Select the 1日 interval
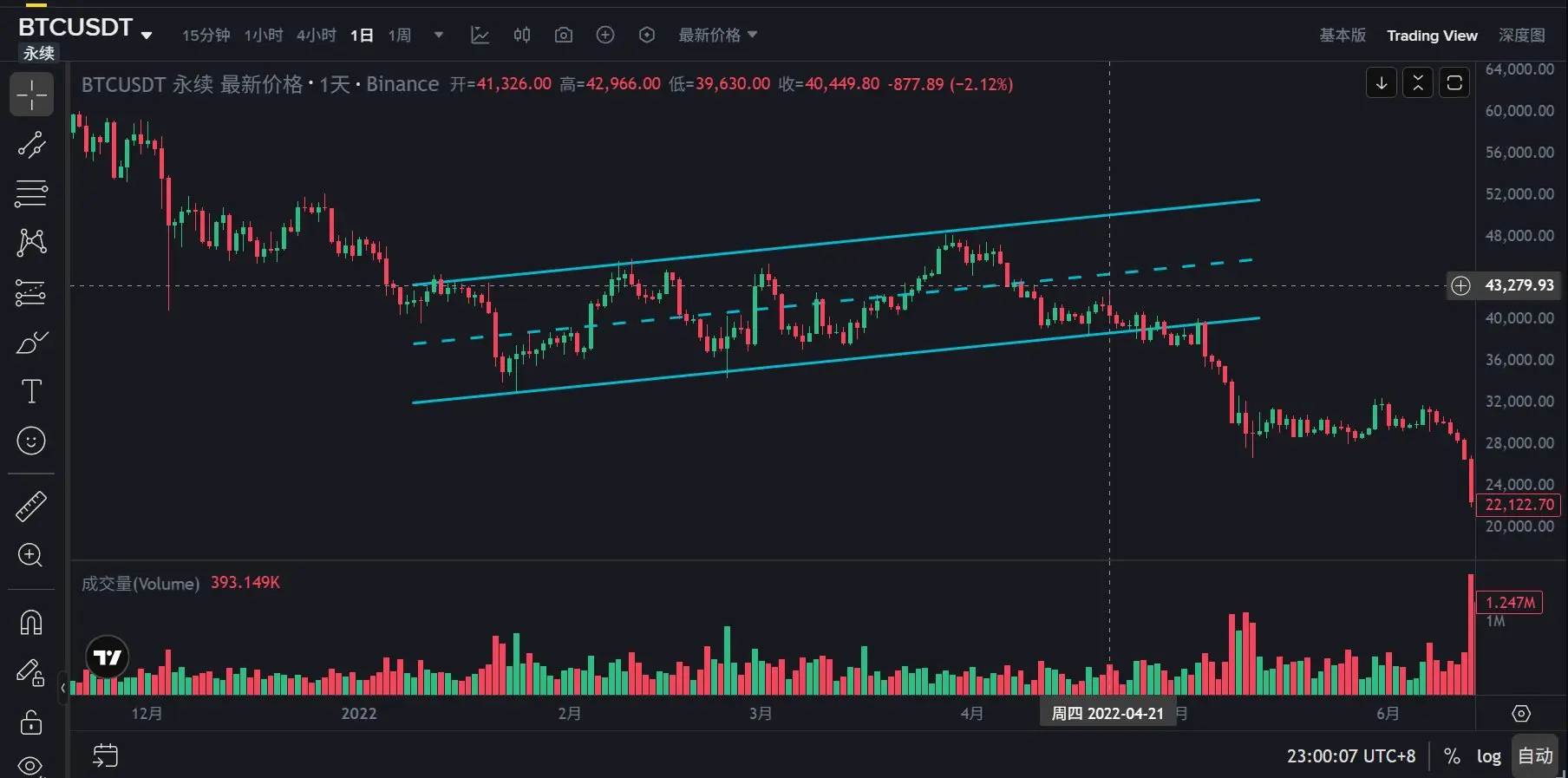 click(362, 35)
